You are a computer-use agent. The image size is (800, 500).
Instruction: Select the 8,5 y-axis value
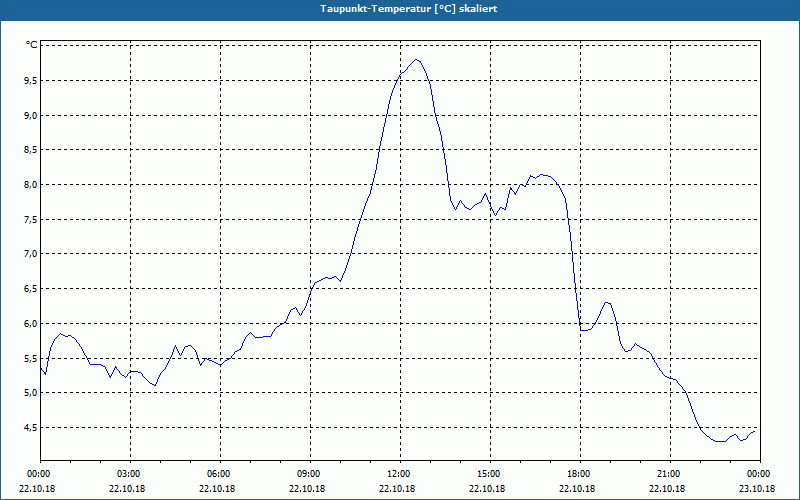[x=31, y=150]
